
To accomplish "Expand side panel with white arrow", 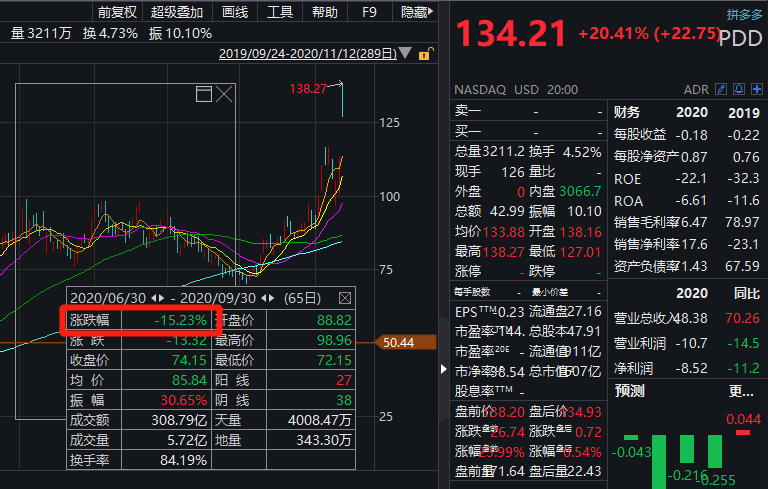I will click(x=444, y=369).
